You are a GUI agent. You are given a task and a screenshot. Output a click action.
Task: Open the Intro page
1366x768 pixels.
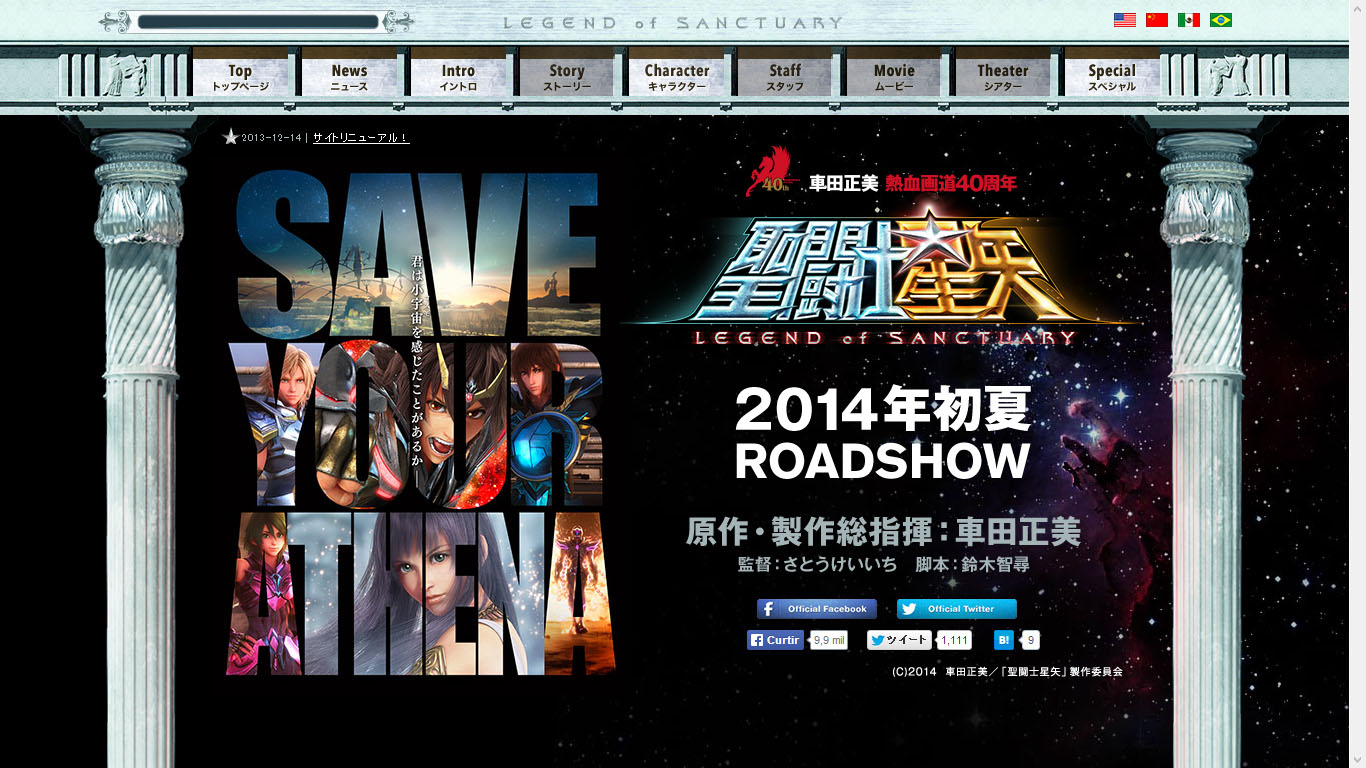(458, 76)
